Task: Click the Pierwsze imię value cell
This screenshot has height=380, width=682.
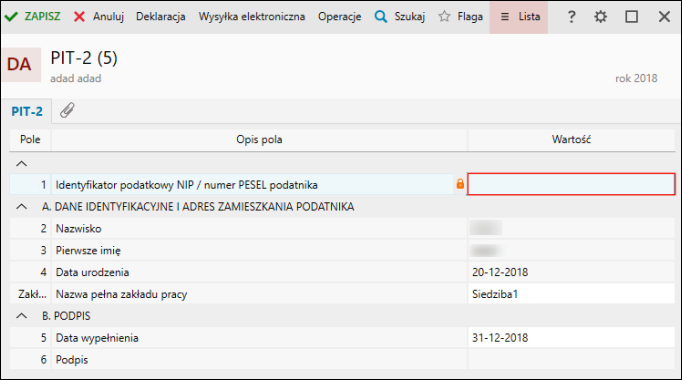Action: coord(571,250)
